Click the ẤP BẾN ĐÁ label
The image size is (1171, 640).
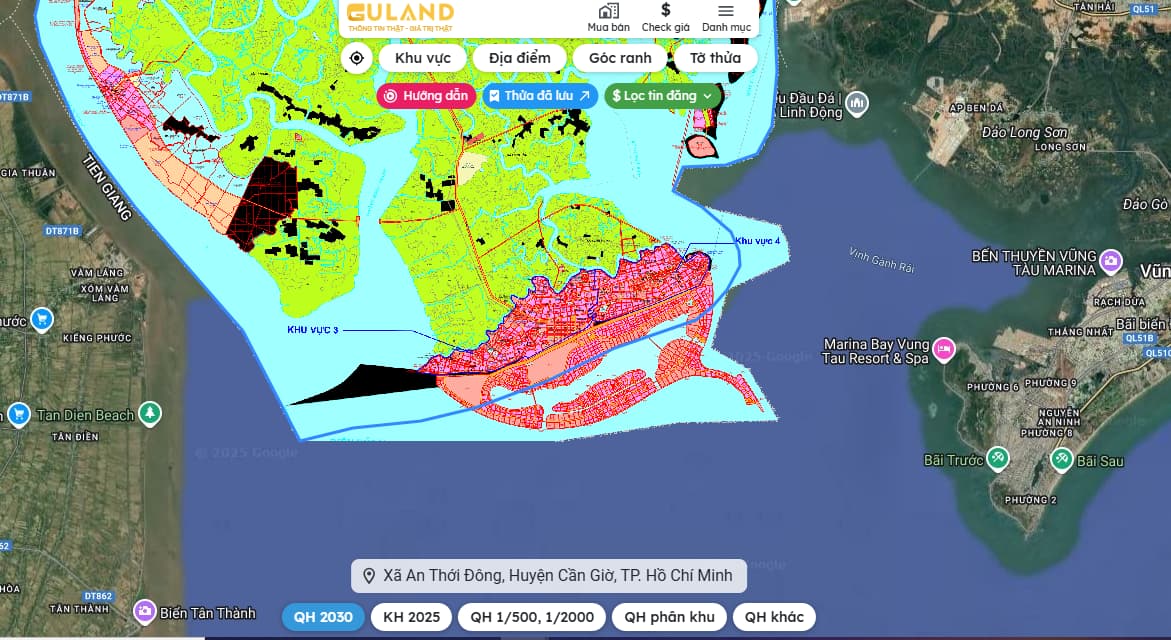pos(976,108)
